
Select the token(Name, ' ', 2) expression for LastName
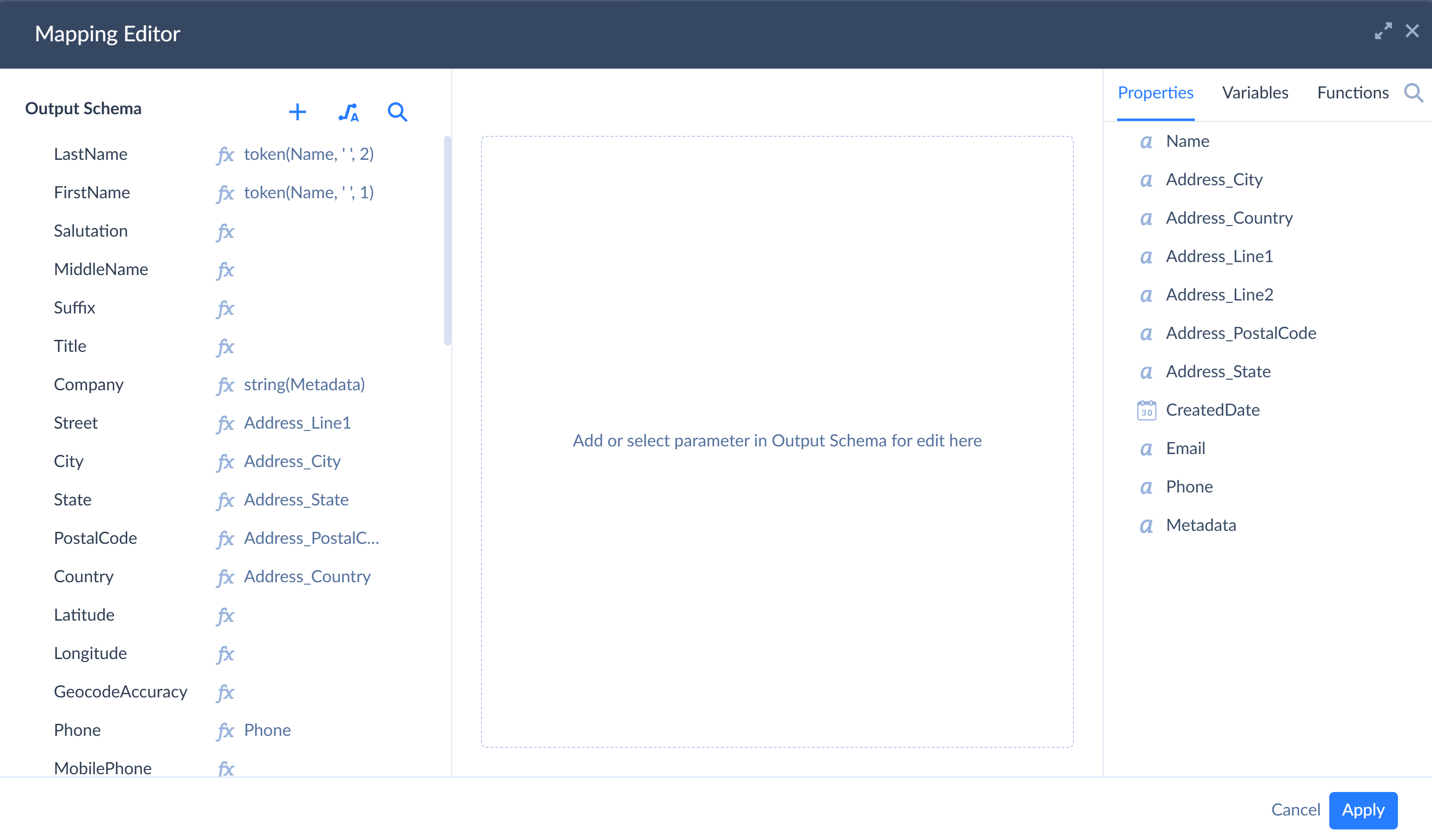tap(309, 155)
